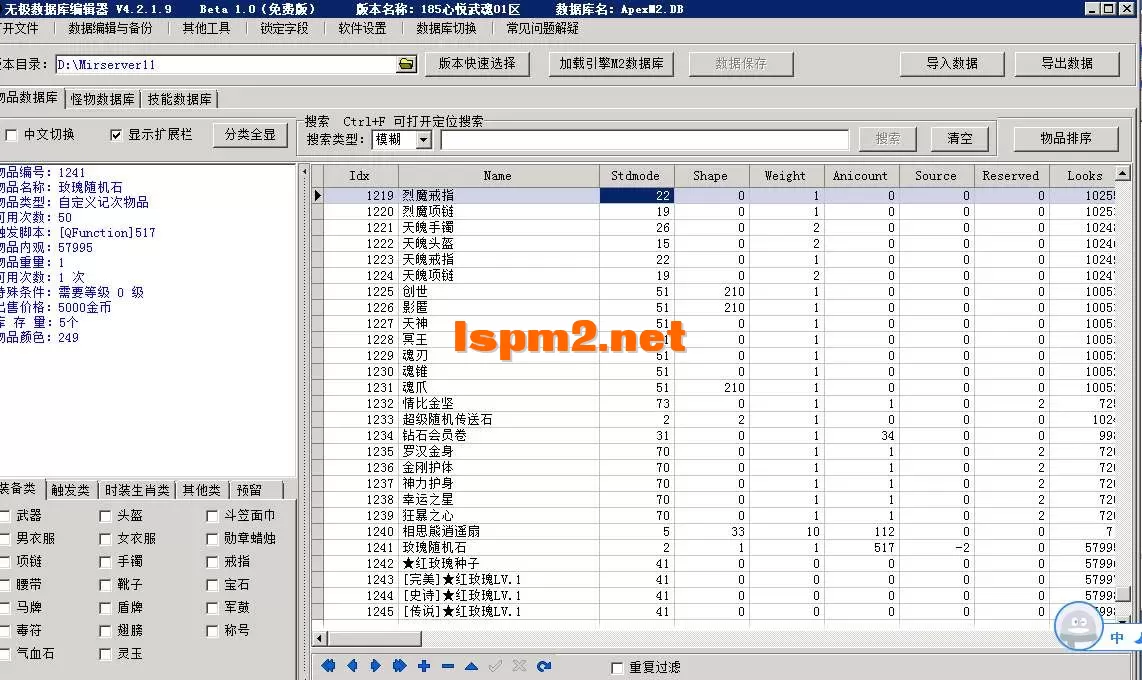Check the 戒指 category checkbox

[x=212, y=562]
